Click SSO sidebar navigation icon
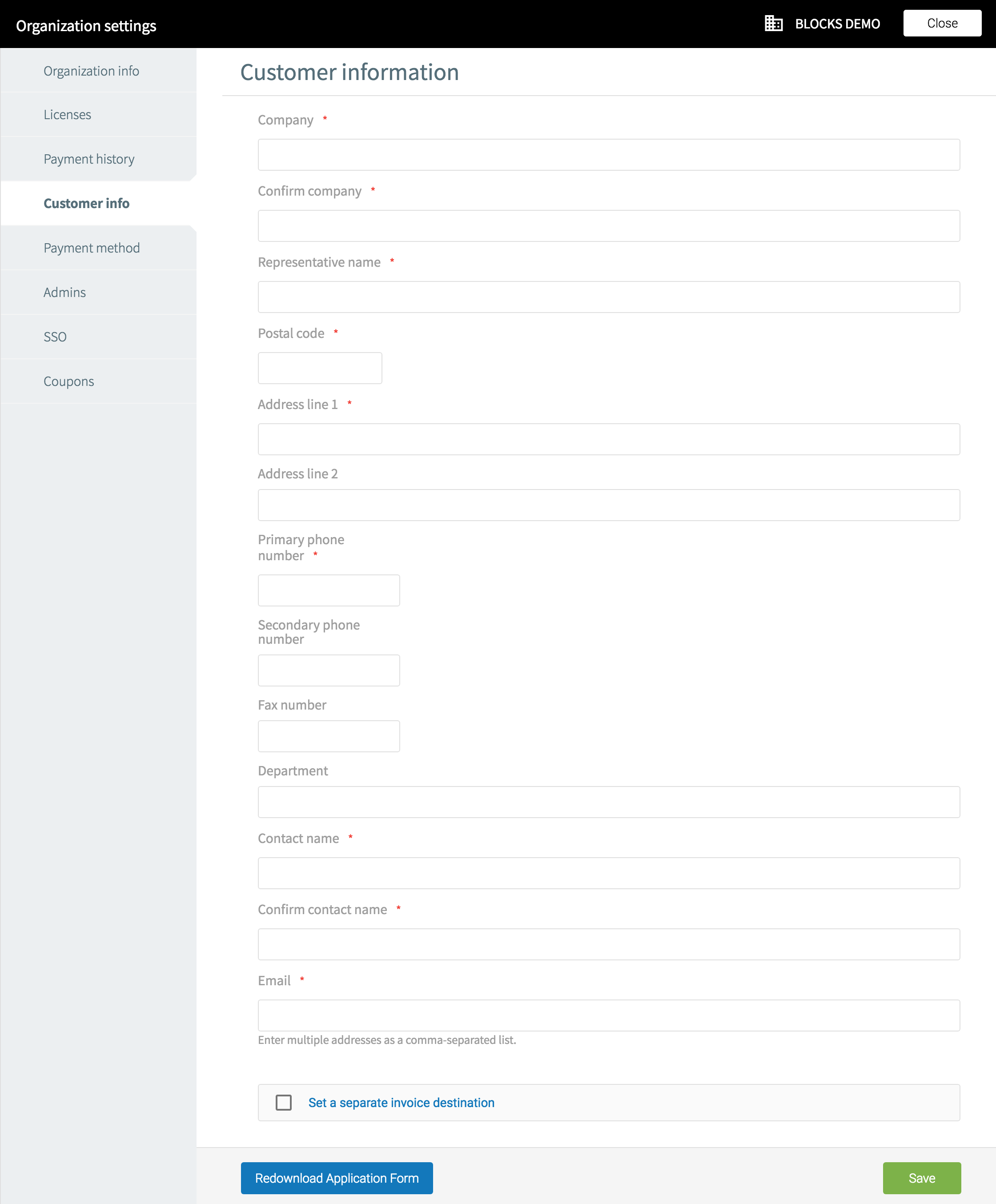Screen dimensions: 996x1204 pyautogui.click(x=55, y=336)
